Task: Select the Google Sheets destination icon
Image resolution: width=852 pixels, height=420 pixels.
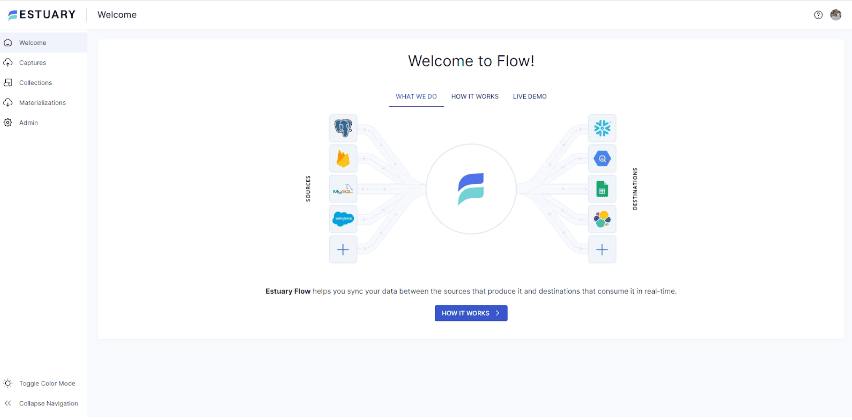Action: click(x=602, y=189)
